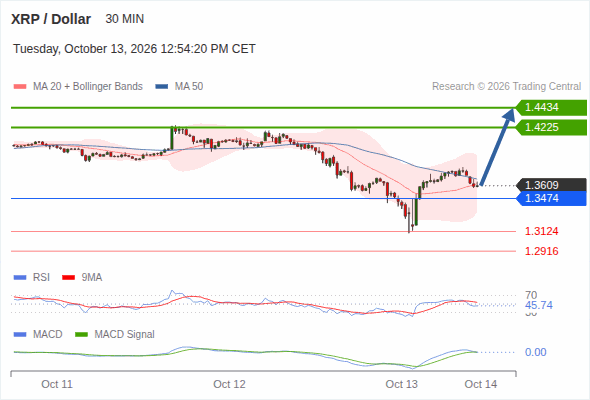Click the MA 50 legend label

point(189,87)
